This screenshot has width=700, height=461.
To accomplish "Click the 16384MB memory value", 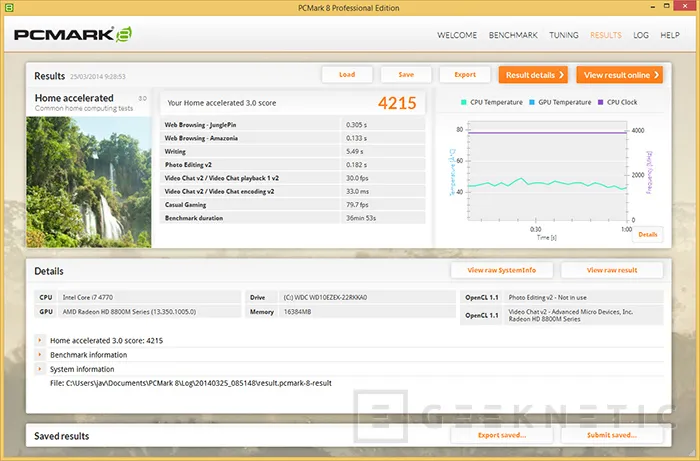I will [x=297, y=312].
